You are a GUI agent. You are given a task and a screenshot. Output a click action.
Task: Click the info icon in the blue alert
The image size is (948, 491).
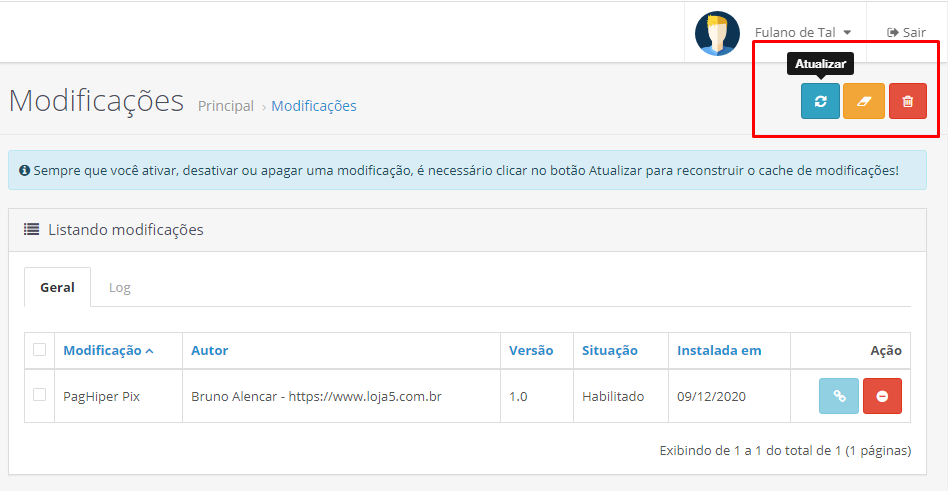(x=24, y=171)
